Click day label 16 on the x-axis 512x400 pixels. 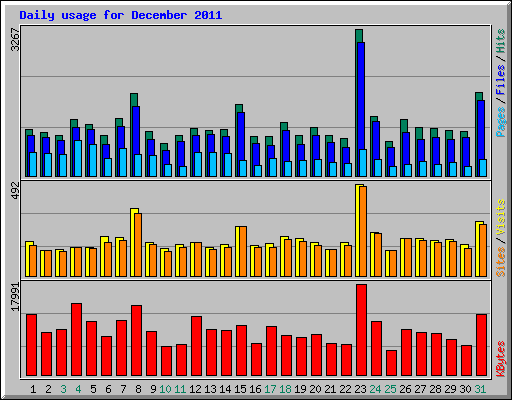pyautogui.click(x=255, y=389)
